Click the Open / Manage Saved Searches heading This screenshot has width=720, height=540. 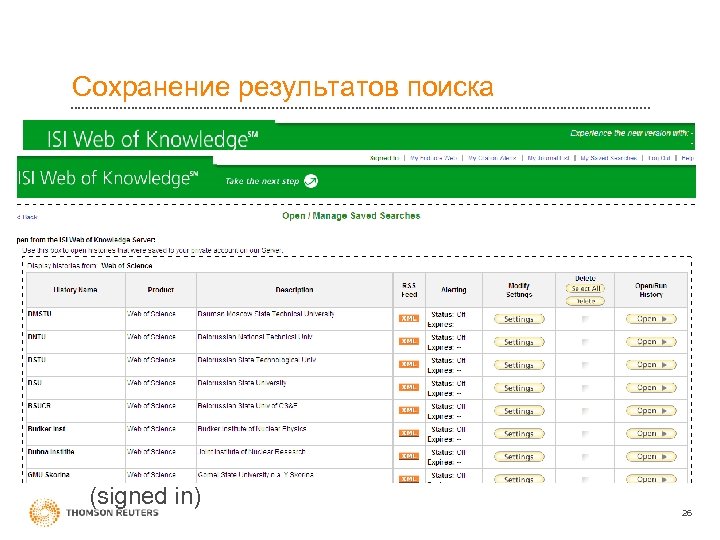351,216
